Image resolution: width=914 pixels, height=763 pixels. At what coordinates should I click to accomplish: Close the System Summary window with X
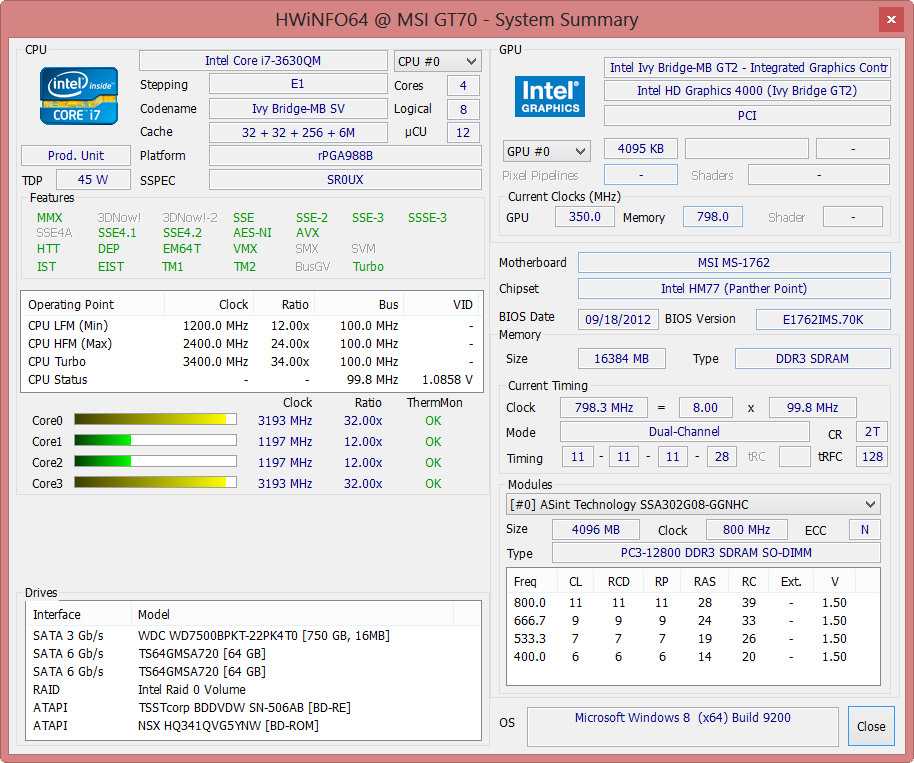tap(891, 19)
